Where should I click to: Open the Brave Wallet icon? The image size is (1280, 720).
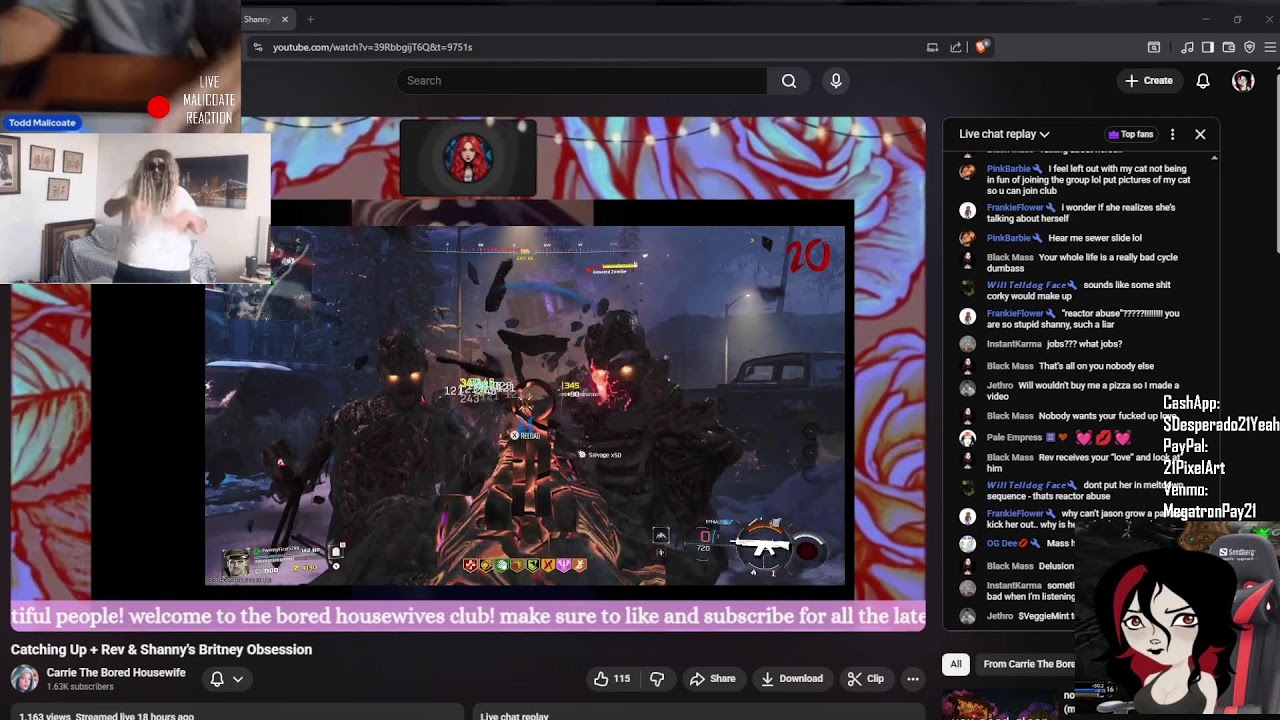pos(1228,47)
